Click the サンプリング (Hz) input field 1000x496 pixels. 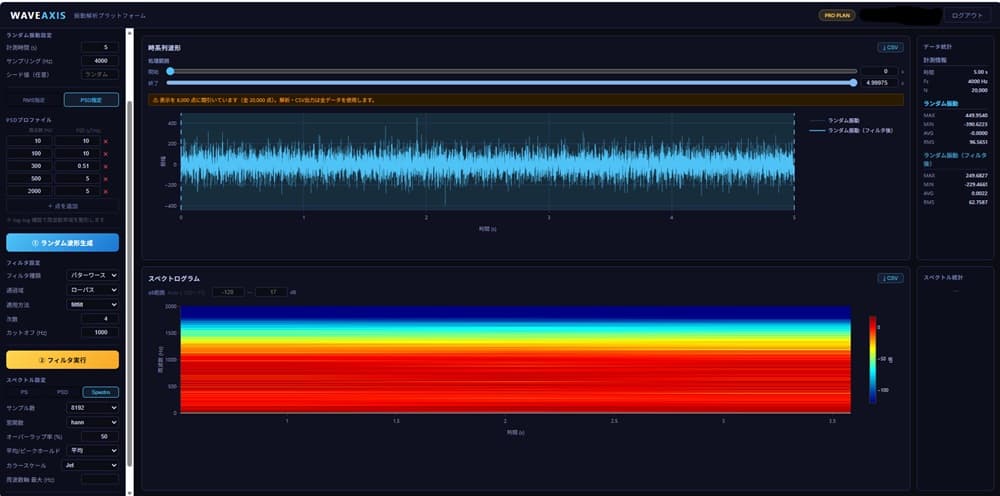[x=99, y=61]
